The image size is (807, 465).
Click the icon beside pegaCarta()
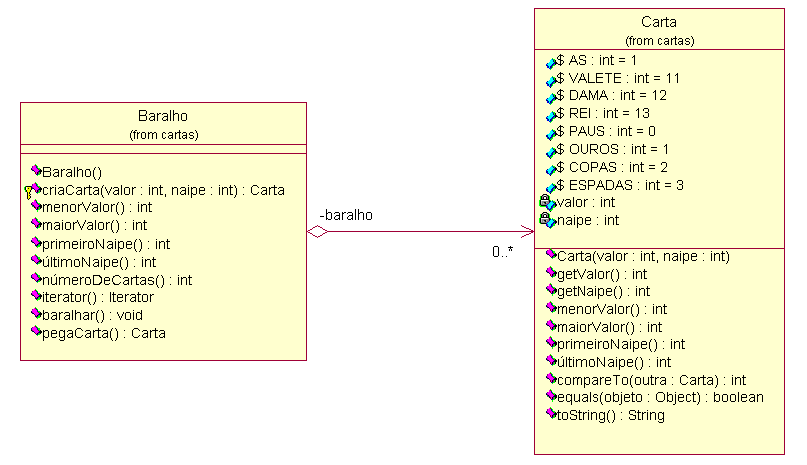(x=36, y=331)
